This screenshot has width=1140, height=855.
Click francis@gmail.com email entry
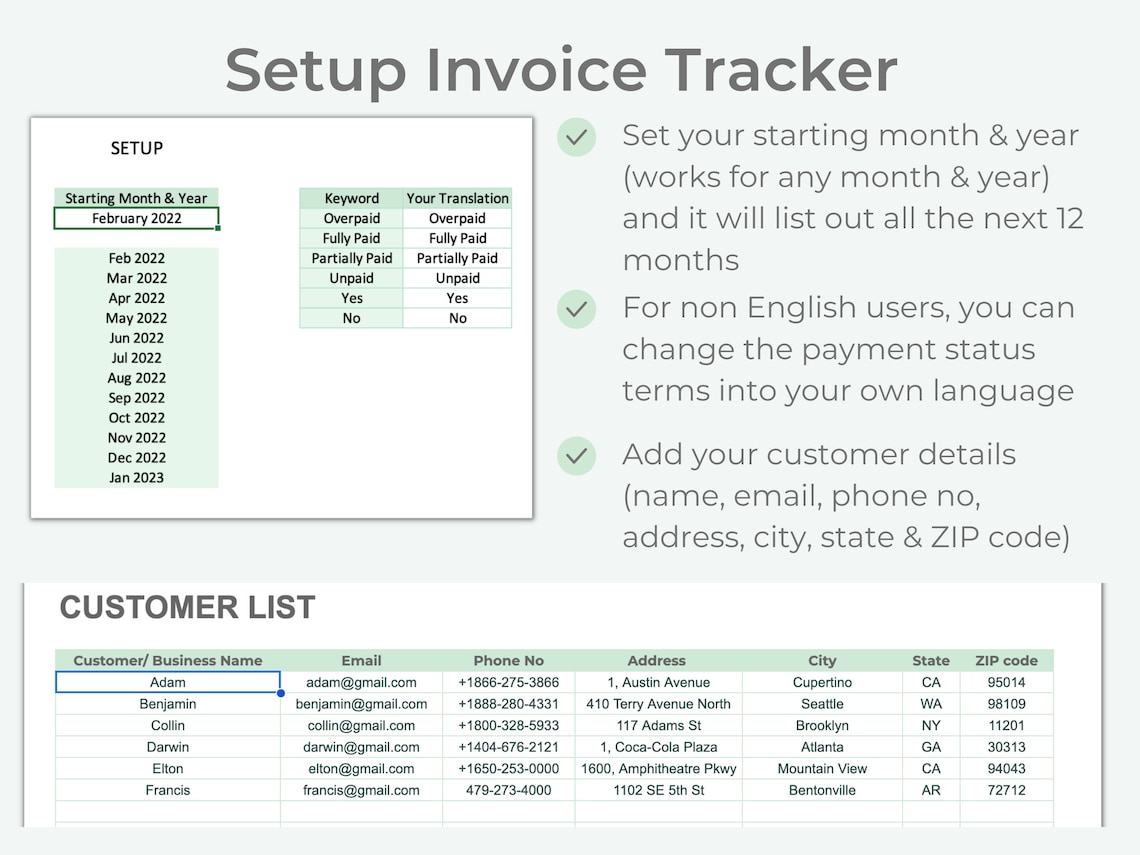click(361, 790)
